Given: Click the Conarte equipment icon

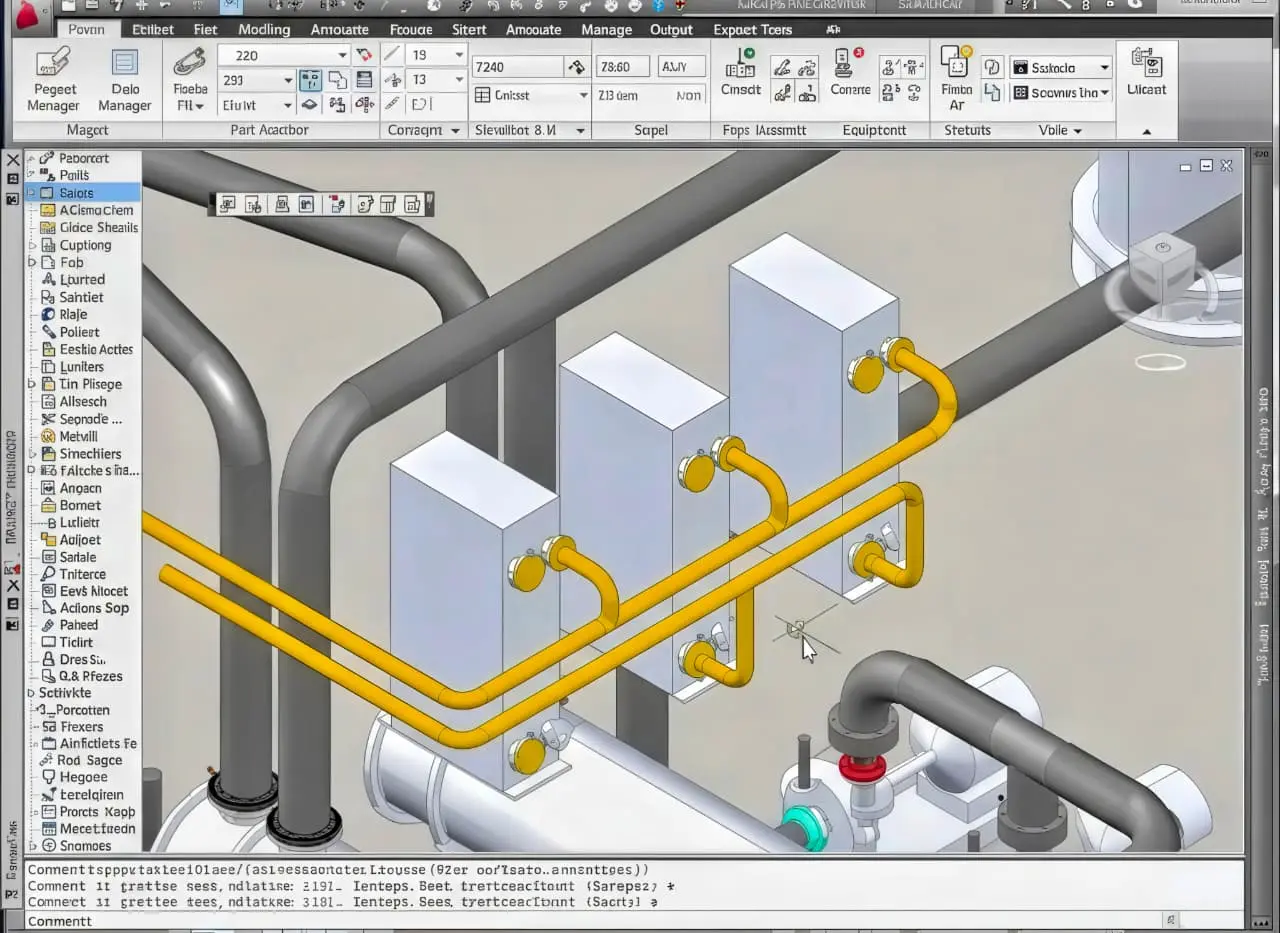Looking at the screenshot, I should 850,72.
